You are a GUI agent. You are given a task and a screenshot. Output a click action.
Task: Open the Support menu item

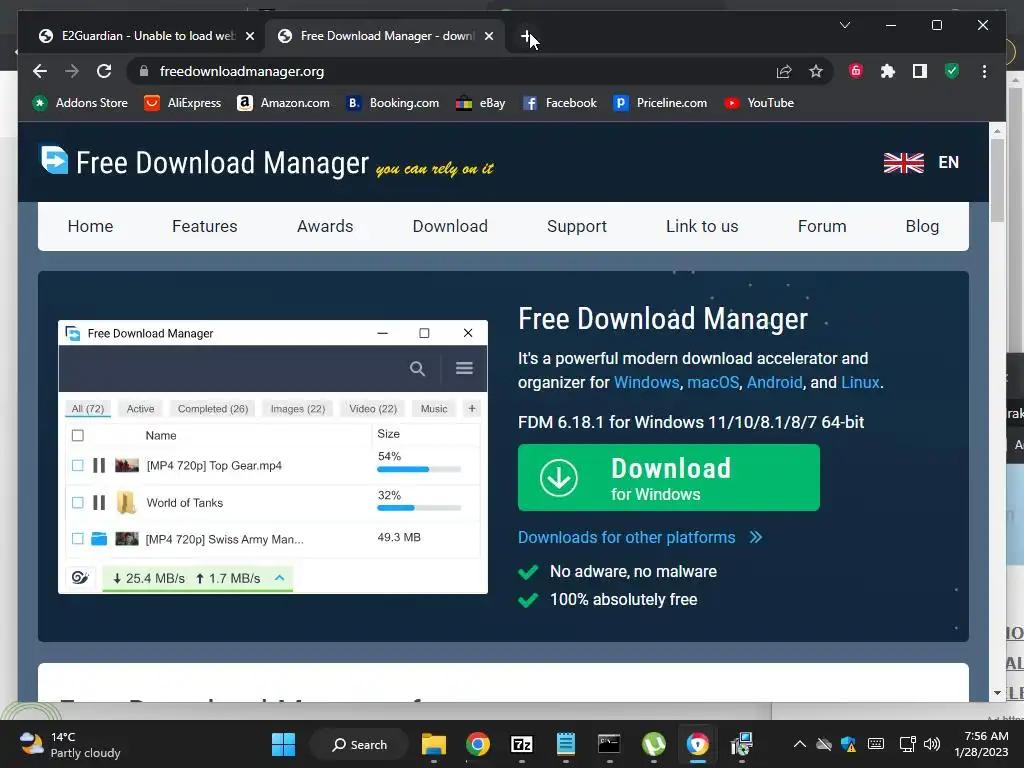tap(577, 226)
